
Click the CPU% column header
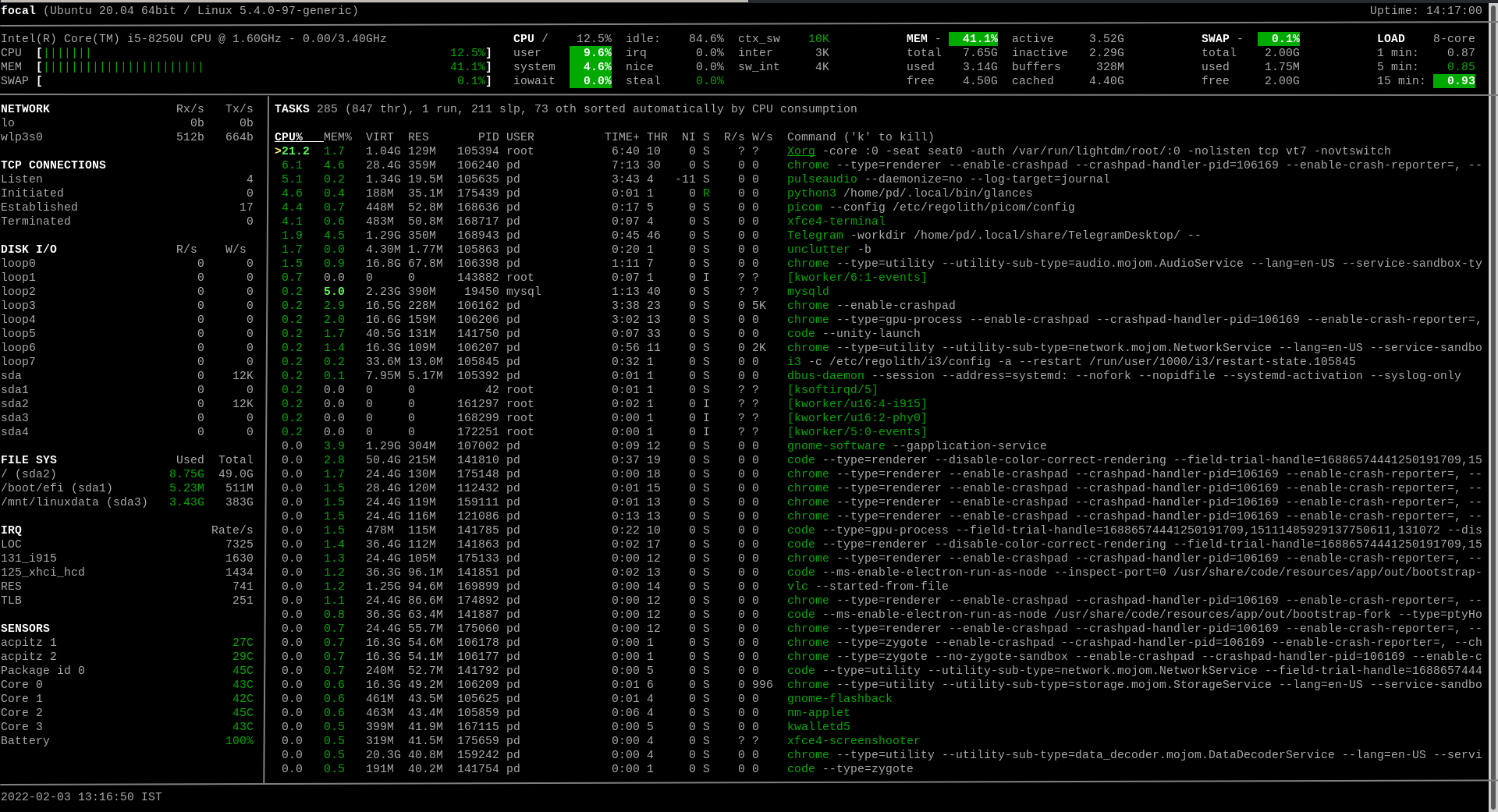tap(288, 137)
